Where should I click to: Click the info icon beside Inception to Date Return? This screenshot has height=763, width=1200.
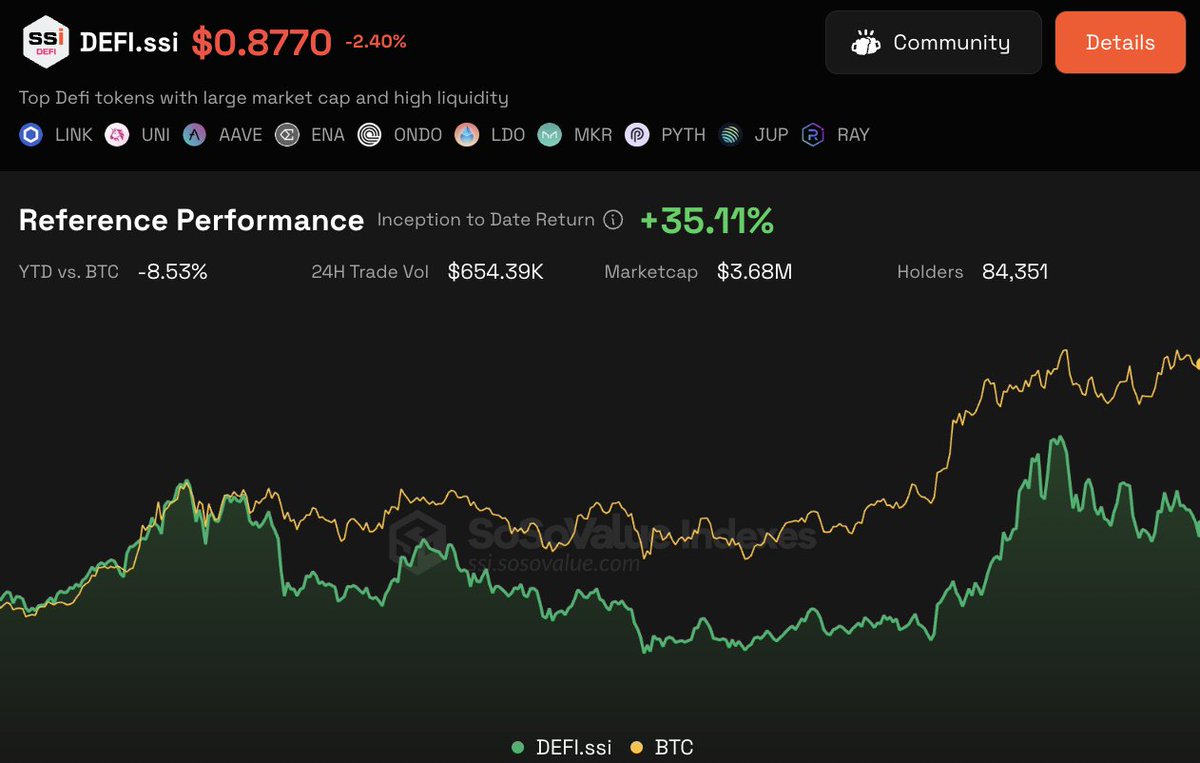(614, 220)
